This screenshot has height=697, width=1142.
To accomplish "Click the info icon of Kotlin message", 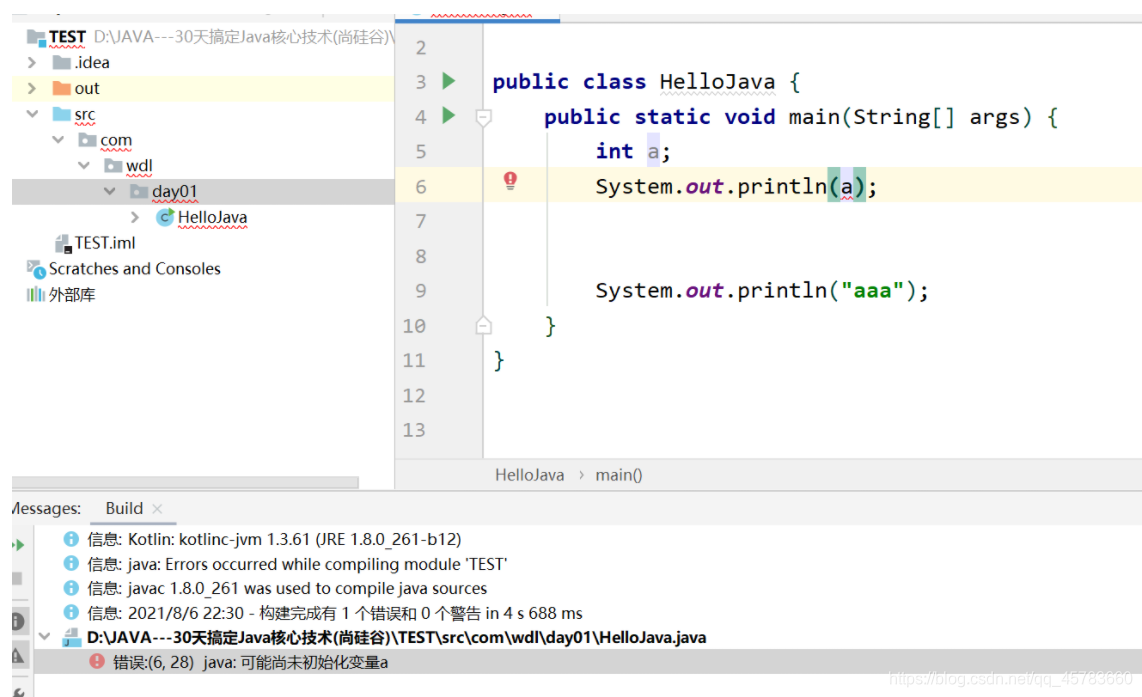I will tap(71, 539).
